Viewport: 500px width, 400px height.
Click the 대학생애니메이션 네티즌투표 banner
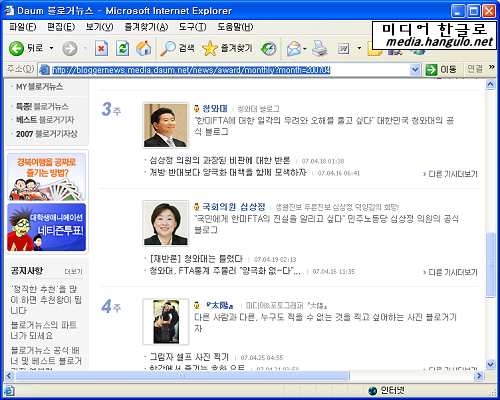(46, 227)
